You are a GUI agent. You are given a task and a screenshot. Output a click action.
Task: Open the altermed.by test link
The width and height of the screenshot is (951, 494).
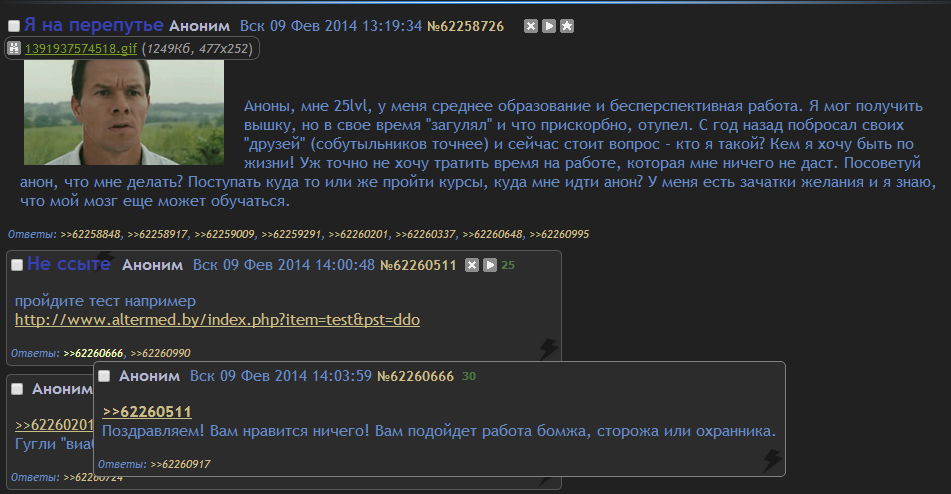tap(217, 319)
